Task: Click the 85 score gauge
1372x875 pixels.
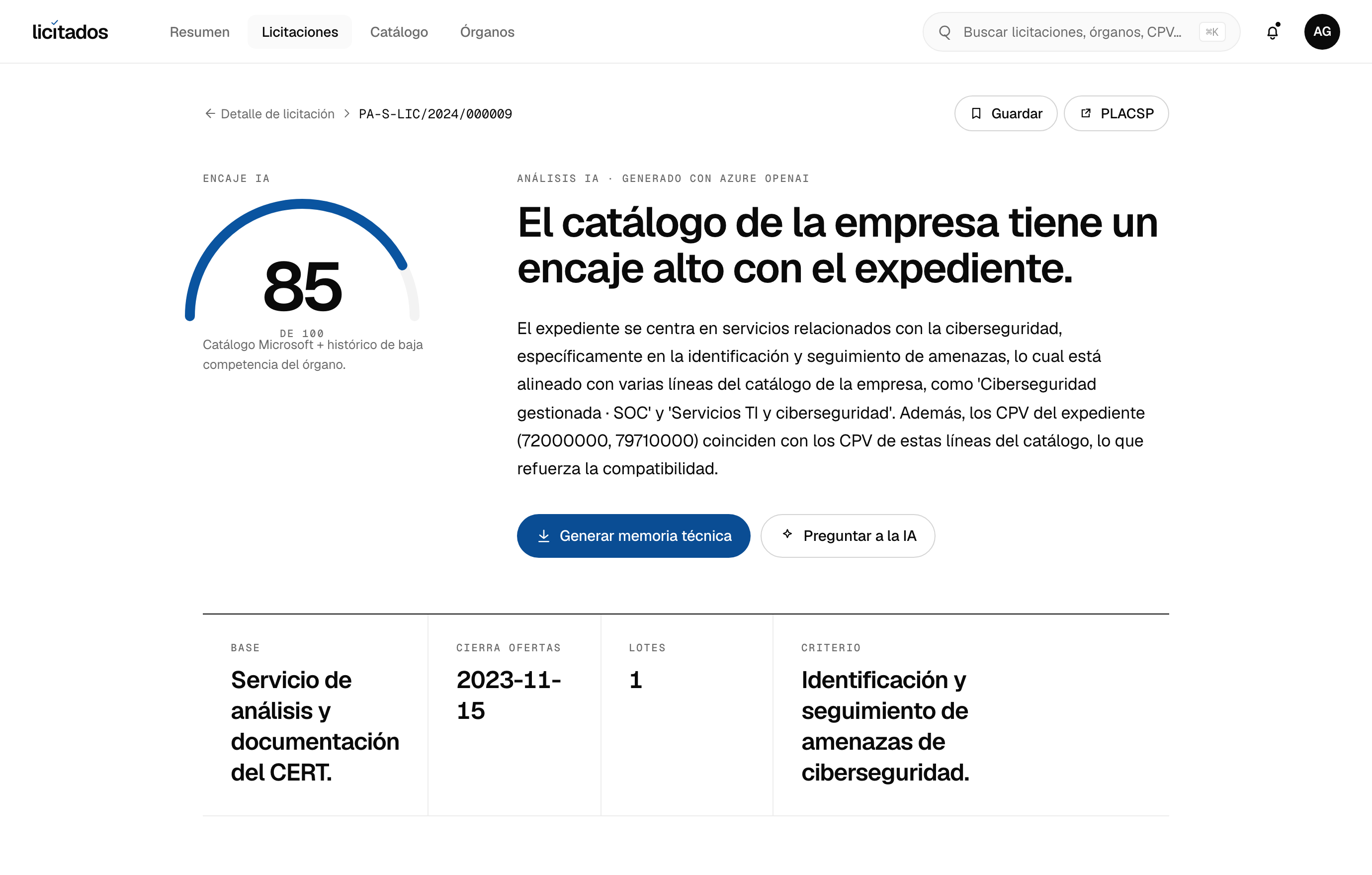Action: point(302,260)
